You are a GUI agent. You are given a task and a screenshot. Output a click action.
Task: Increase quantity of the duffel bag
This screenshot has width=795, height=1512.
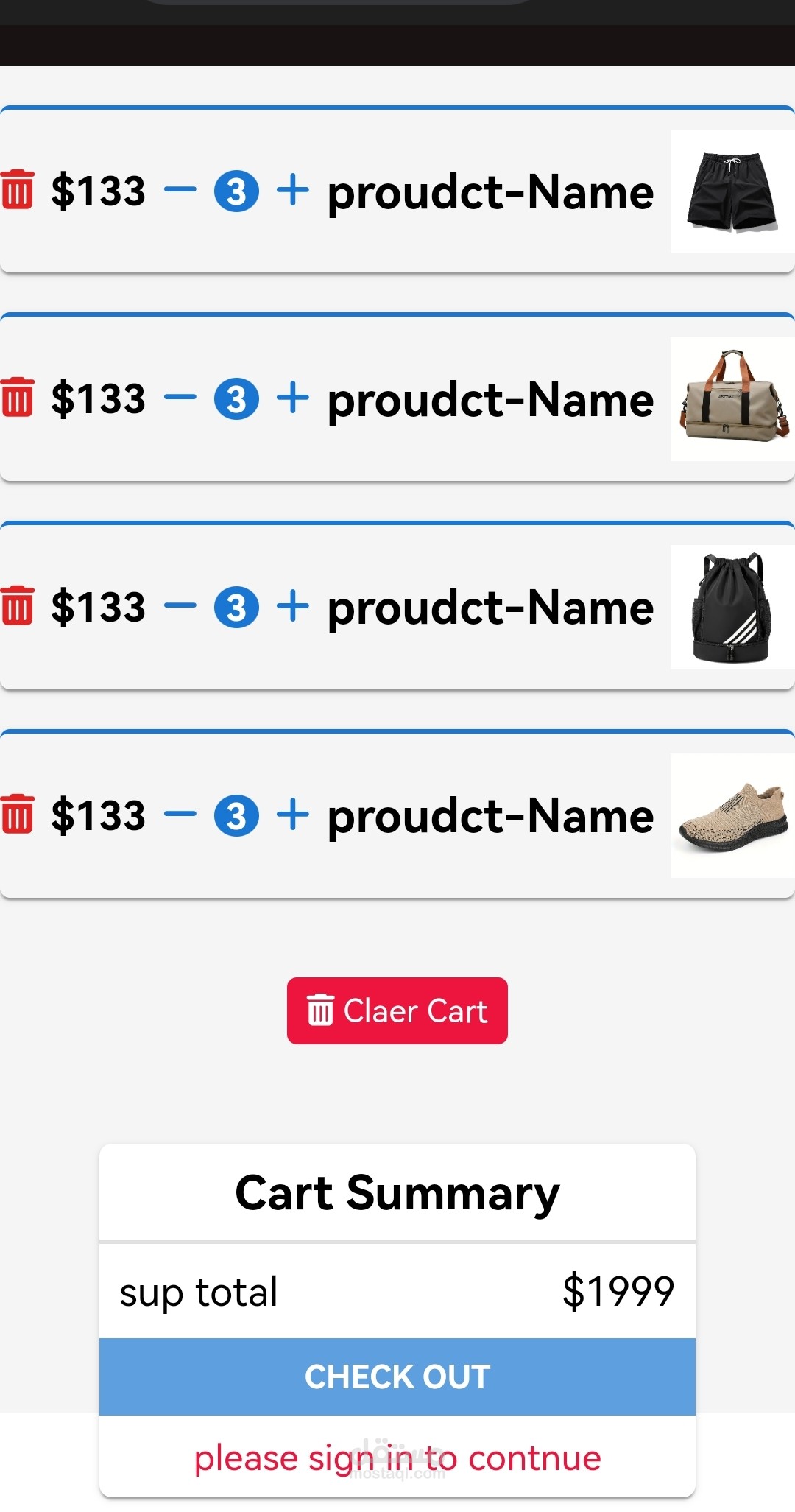point(293,398)
